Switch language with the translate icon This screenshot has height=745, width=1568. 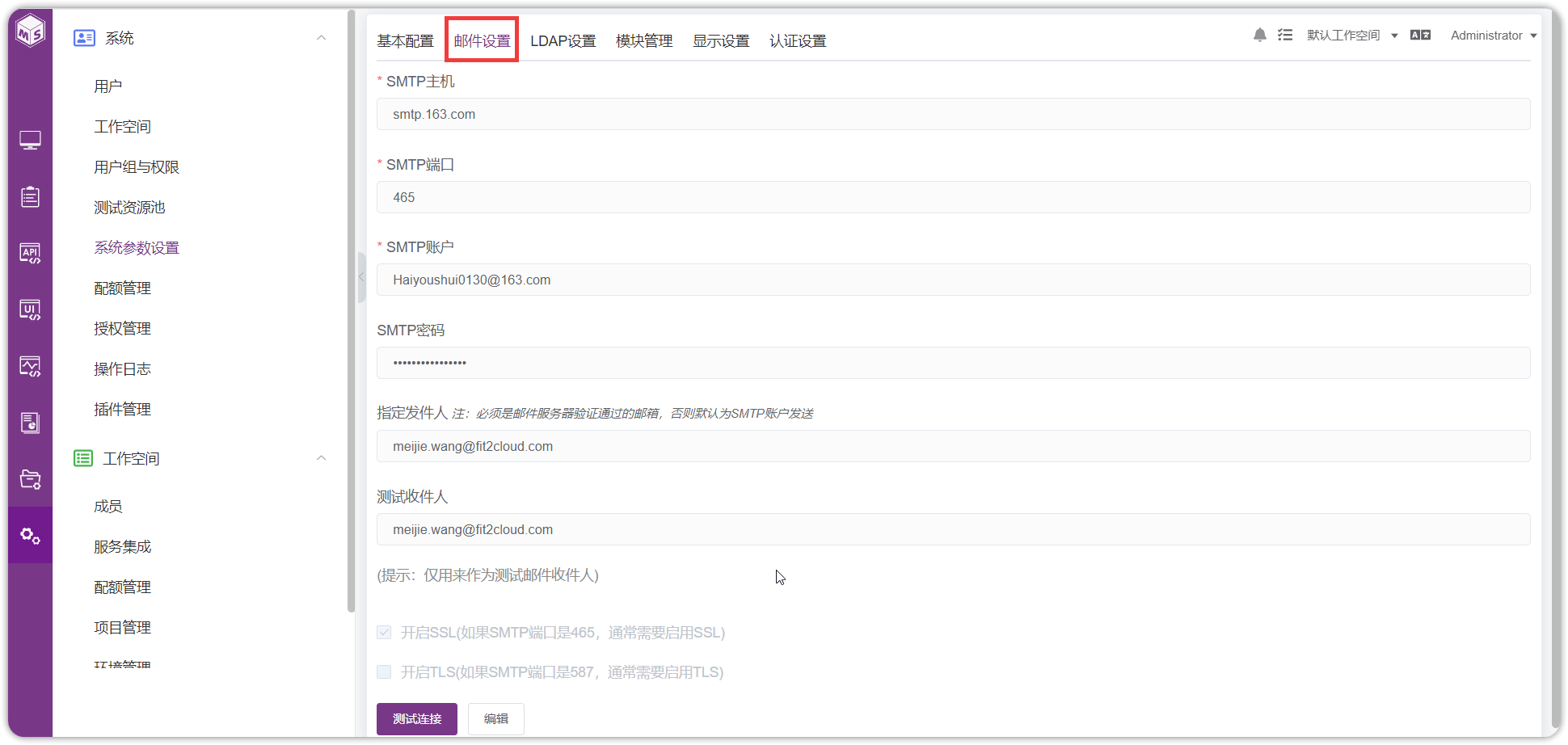pos(1420,35)
